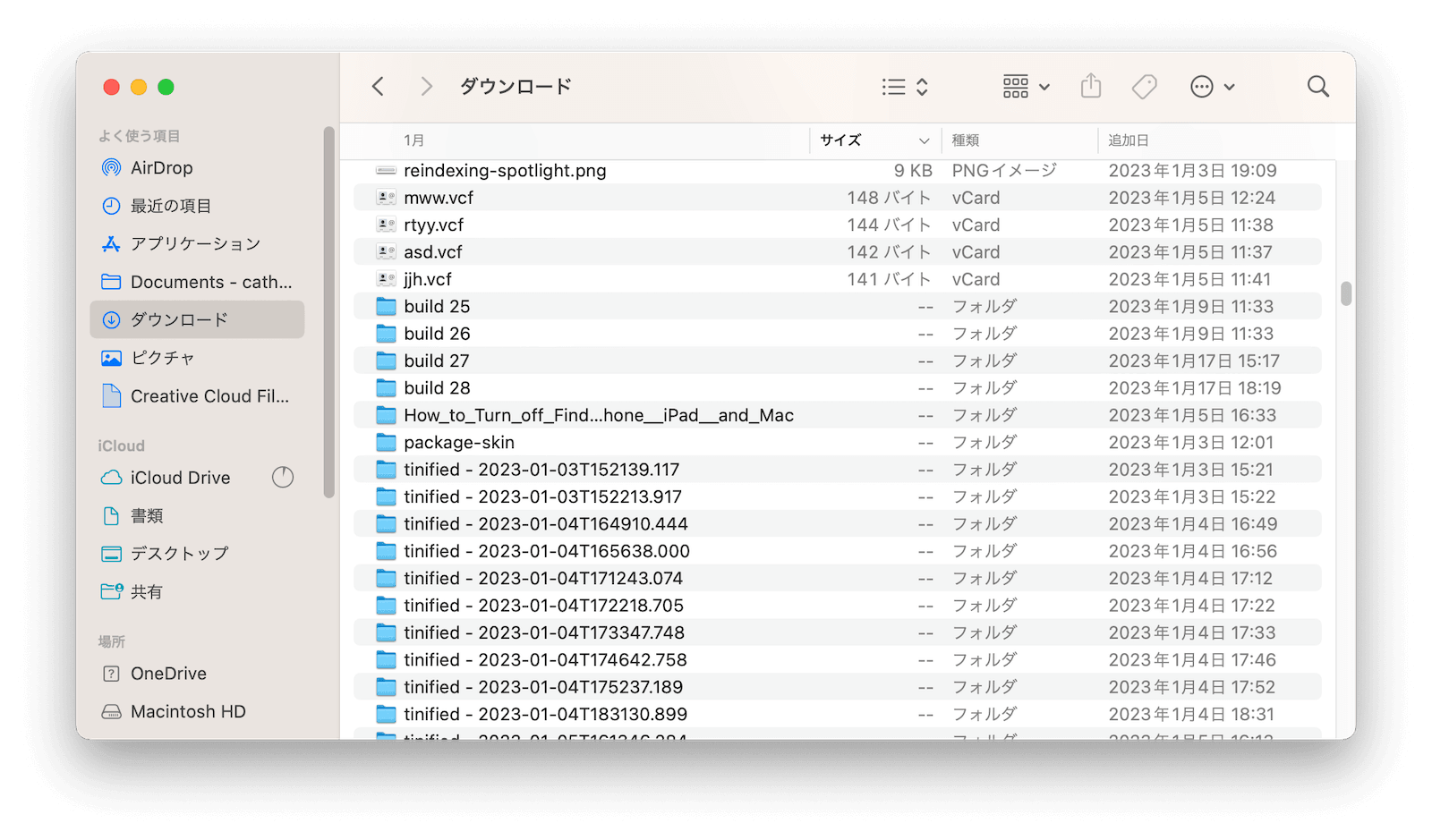The height and width of the screenshot is (840, 1432).
Task: Select tinified - 2023-01-03T152139.117 folder
Action: pyautogui.click(x=837, y=470)
